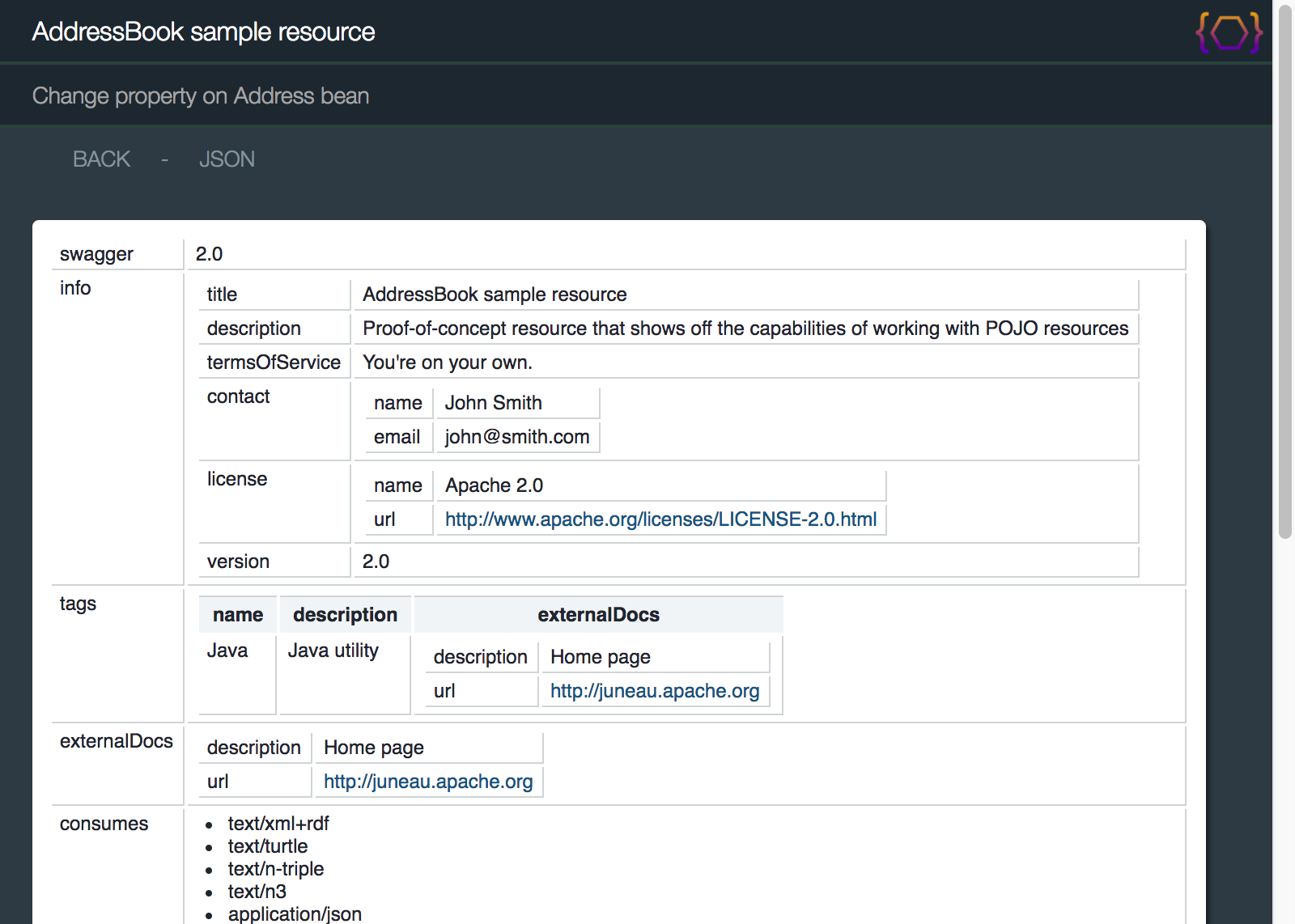This screenshot has height=924, width=1295.
Task: Click the page vertical scrollbar
Action: coord(1284,271)
